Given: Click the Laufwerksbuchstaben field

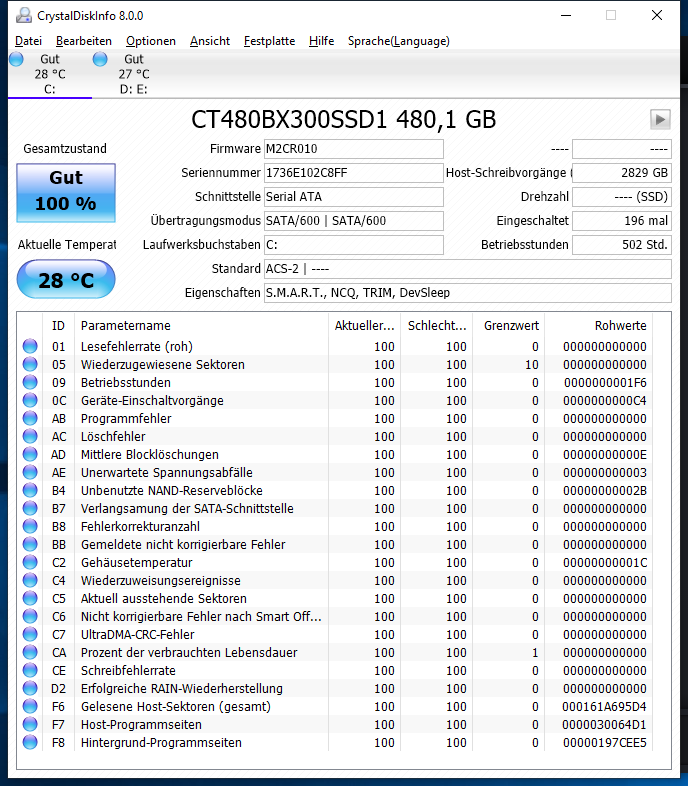Looking at the screenshot, I should (354, 245).
